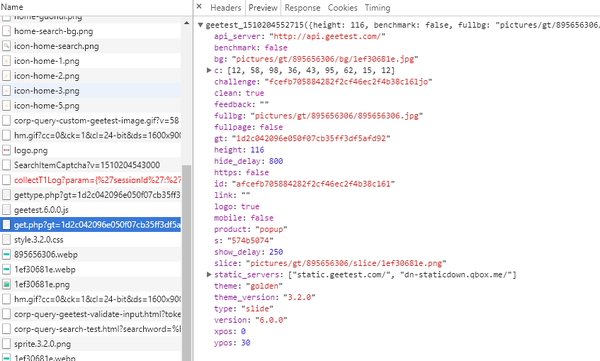Screen dimensions: 600x361
Task: Select the gettype.php request
Action: pos(91,195)
